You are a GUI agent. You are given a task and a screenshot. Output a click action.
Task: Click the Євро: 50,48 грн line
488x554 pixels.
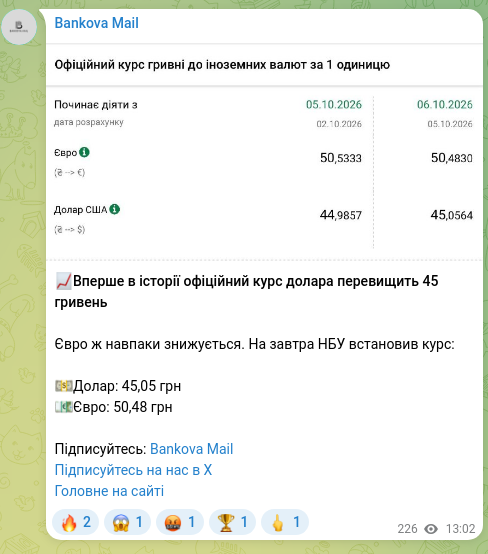(x=114, y=407)
